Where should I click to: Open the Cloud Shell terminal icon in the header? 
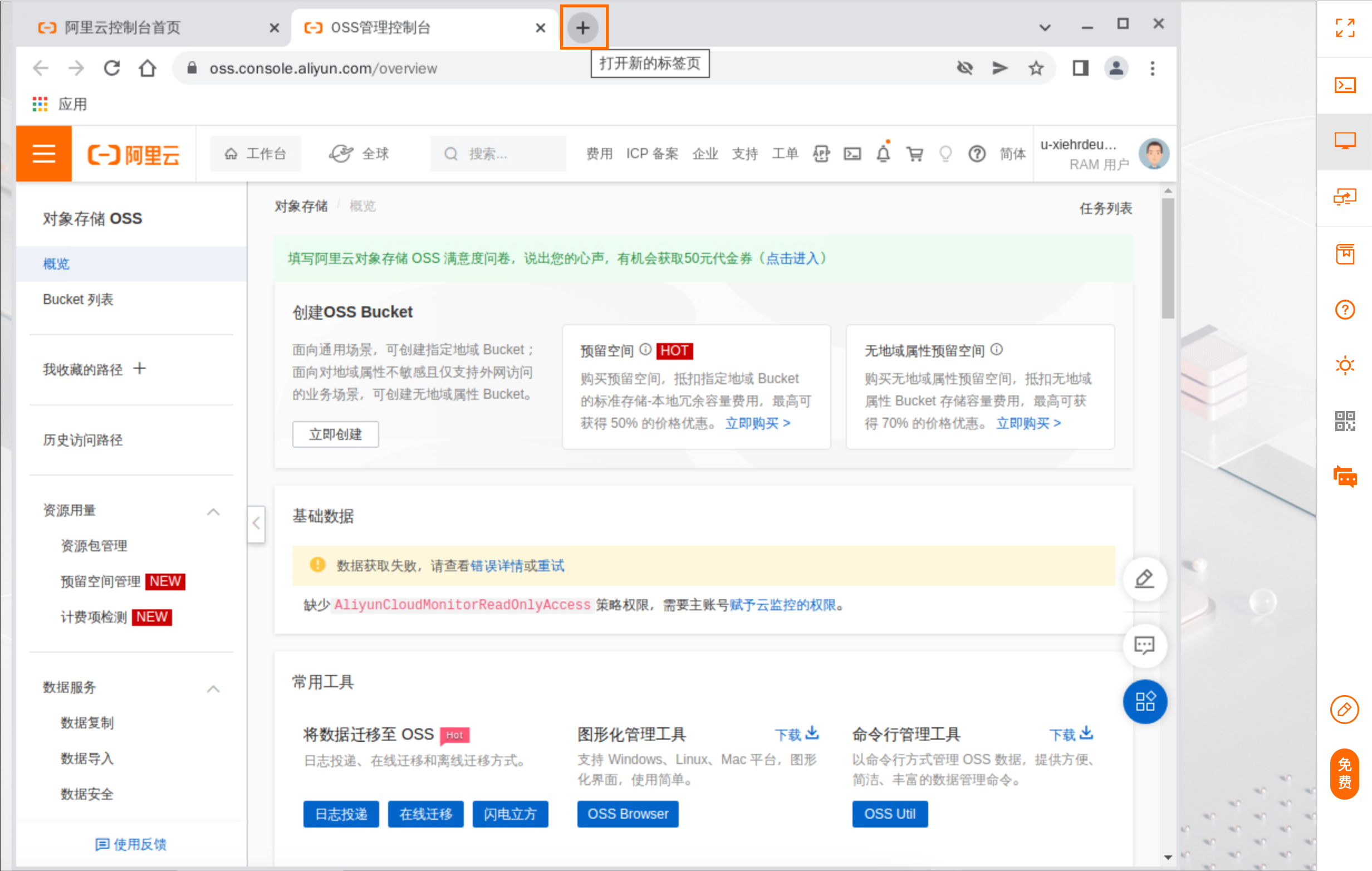tap(852, 154)
